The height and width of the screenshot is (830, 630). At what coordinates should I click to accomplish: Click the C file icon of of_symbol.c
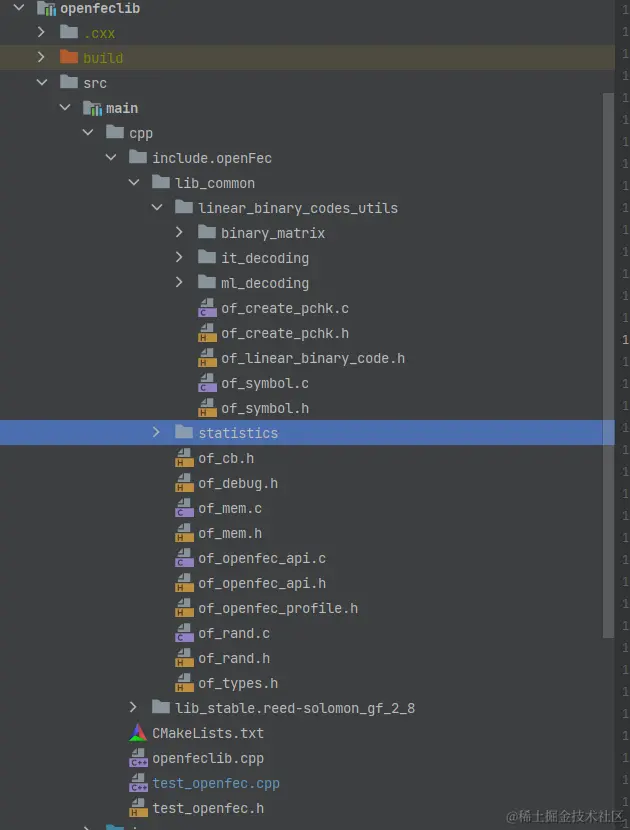click(207, 382)
